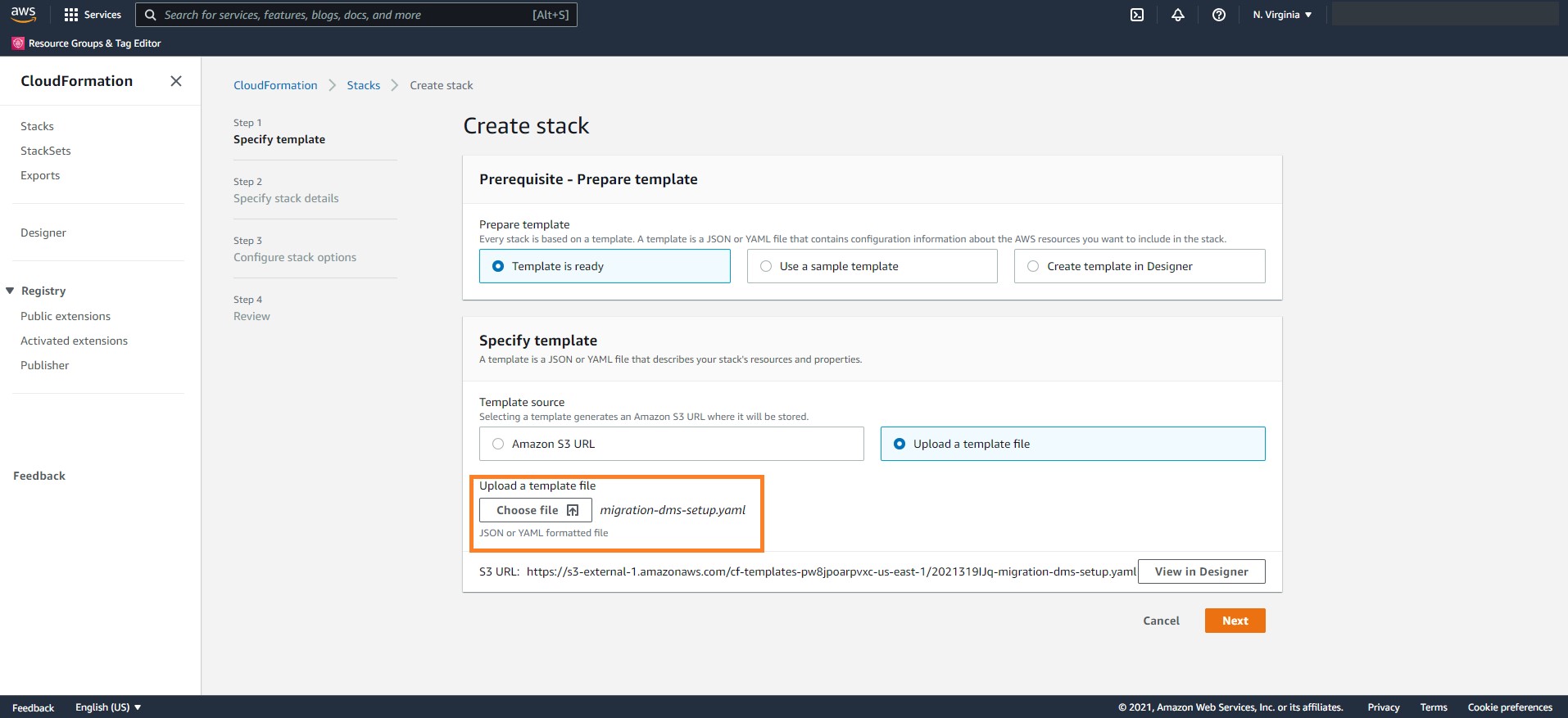Viewport: 1568px width, 718px height.
Task: Open the notifications bell
Action: pyautogui.click(x=1178, y=15)
